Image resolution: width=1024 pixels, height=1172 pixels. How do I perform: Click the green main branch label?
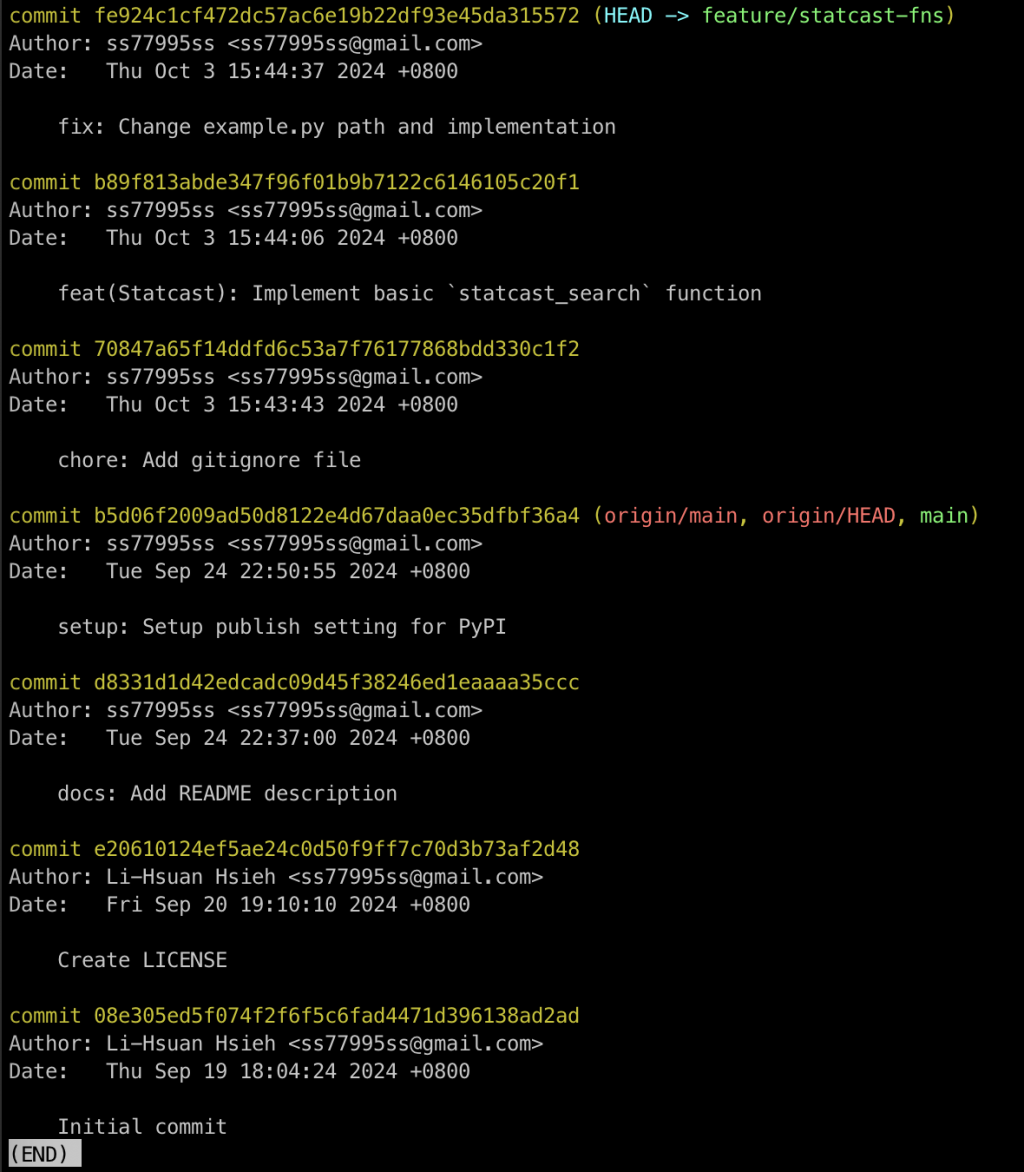click(x=944, y=516)
